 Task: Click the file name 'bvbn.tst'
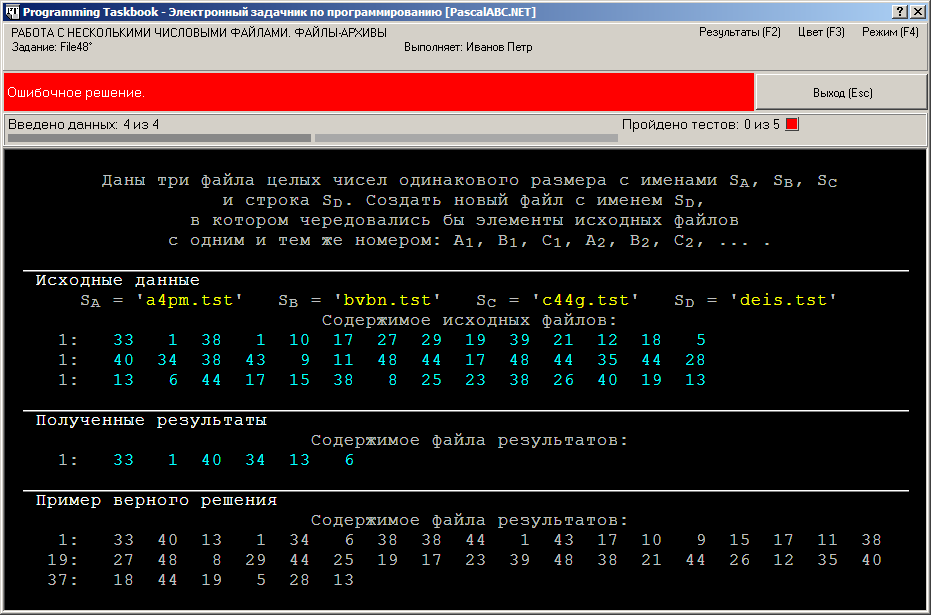[387, 300]
